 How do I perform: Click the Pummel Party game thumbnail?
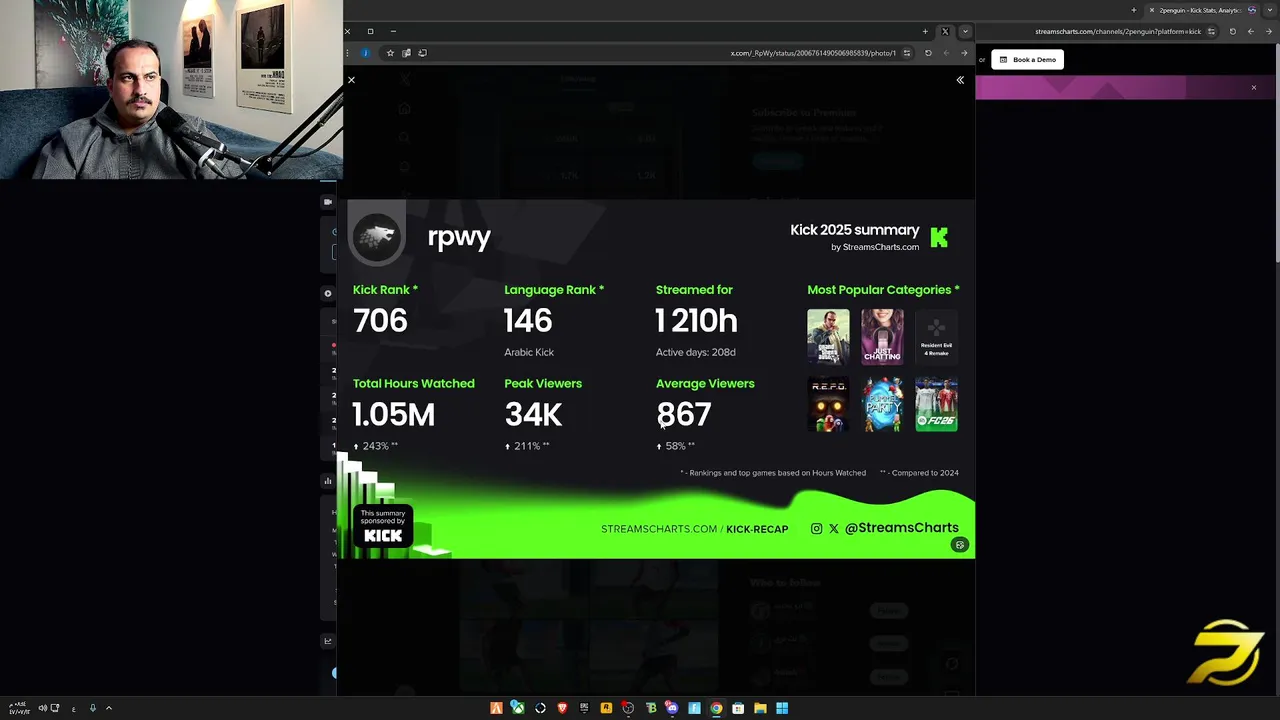tap(882, 404)
